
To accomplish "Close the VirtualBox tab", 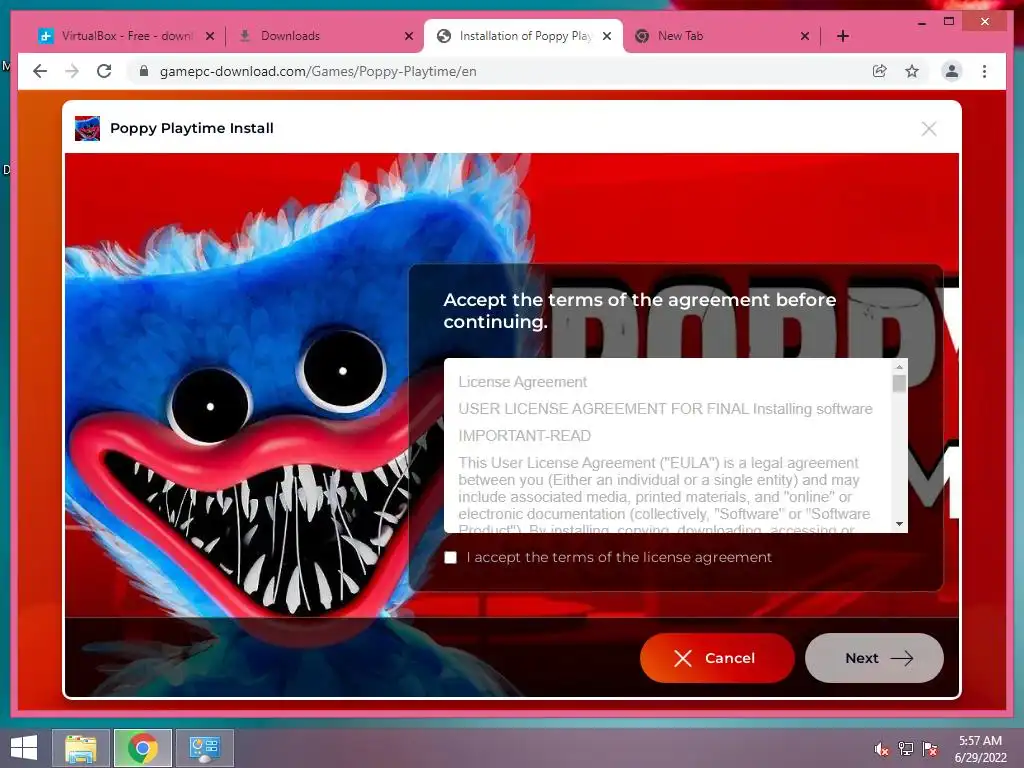I will click(x=210, y=37).
